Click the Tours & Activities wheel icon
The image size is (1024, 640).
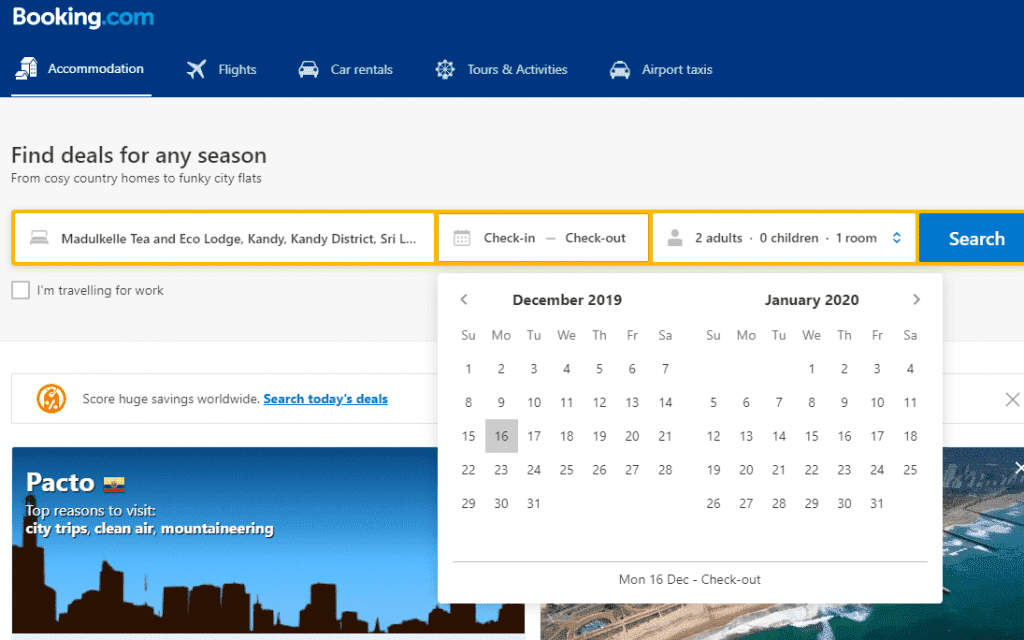(445, 69)
